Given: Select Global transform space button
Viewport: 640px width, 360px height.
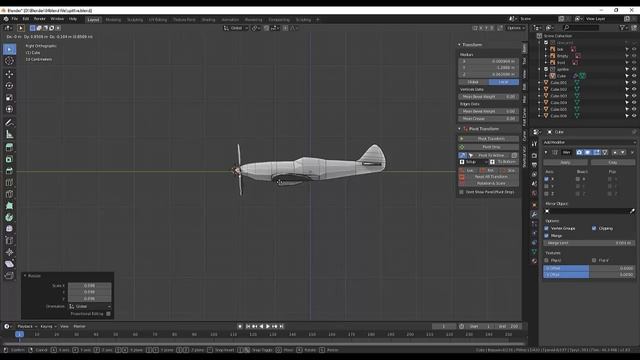Looking at the screenshot, I should click(x=473, y=82).
